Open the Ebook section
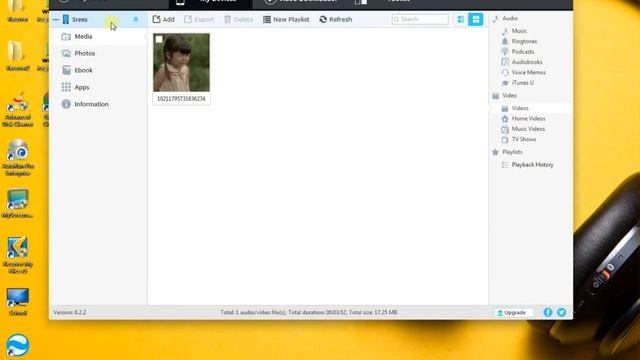640x360 pixels. pos(83,70)
